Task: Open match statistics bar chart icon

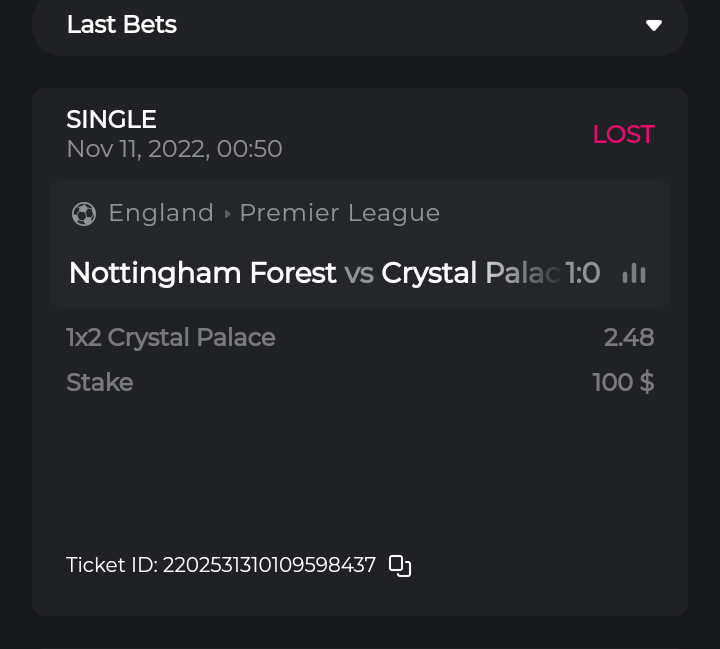Action: 634,273
